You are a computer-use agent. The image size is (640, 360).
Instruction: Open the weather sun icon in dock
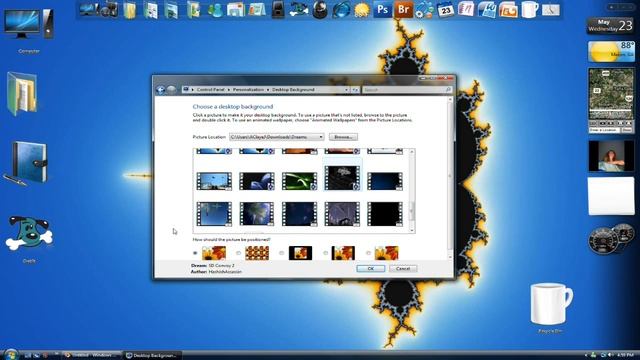tap(362, 10)
